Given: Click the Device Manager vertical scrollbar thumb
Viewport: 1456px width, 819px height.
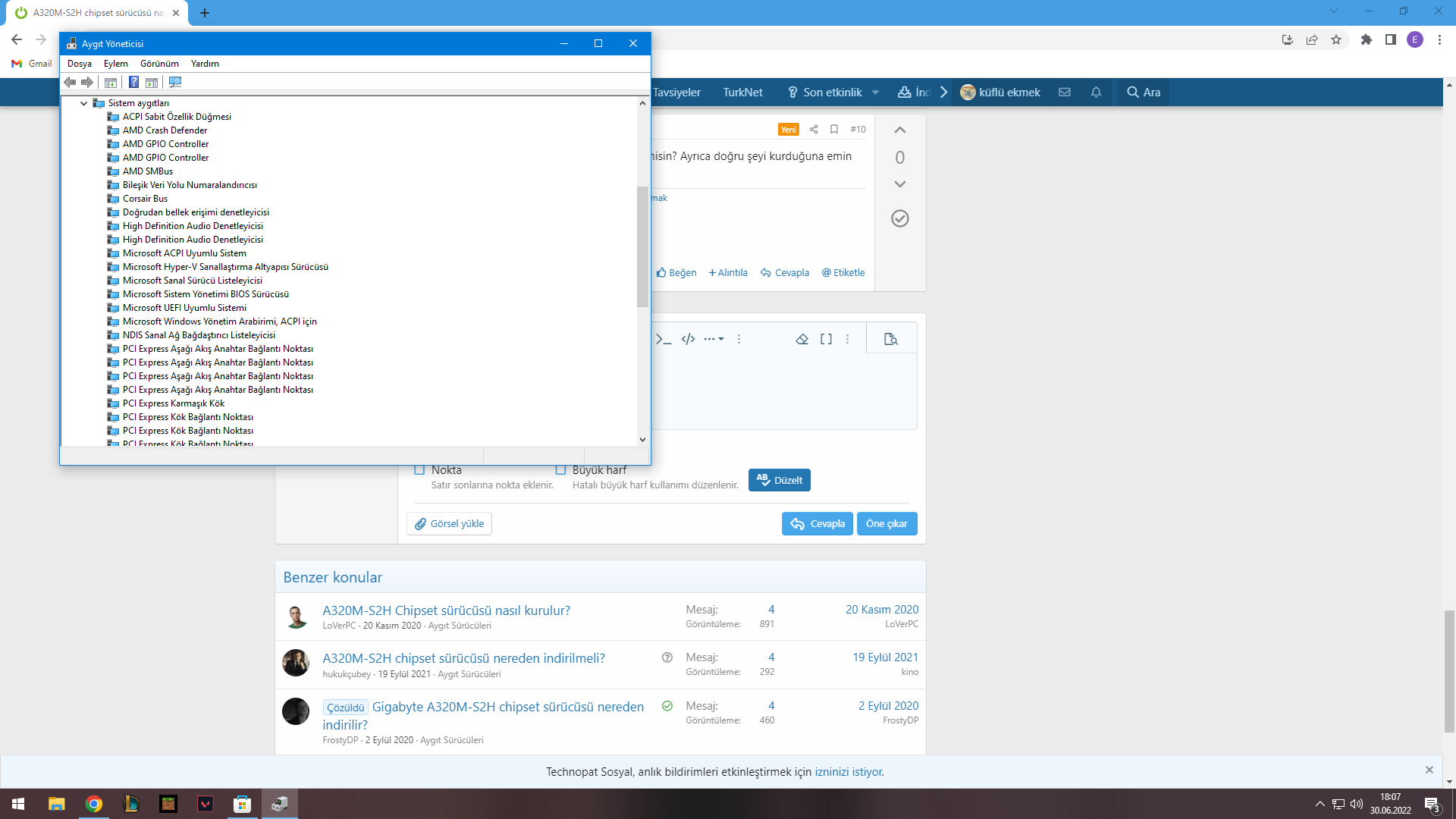Looking at the screenshot, I should click(x=642, y=246).
